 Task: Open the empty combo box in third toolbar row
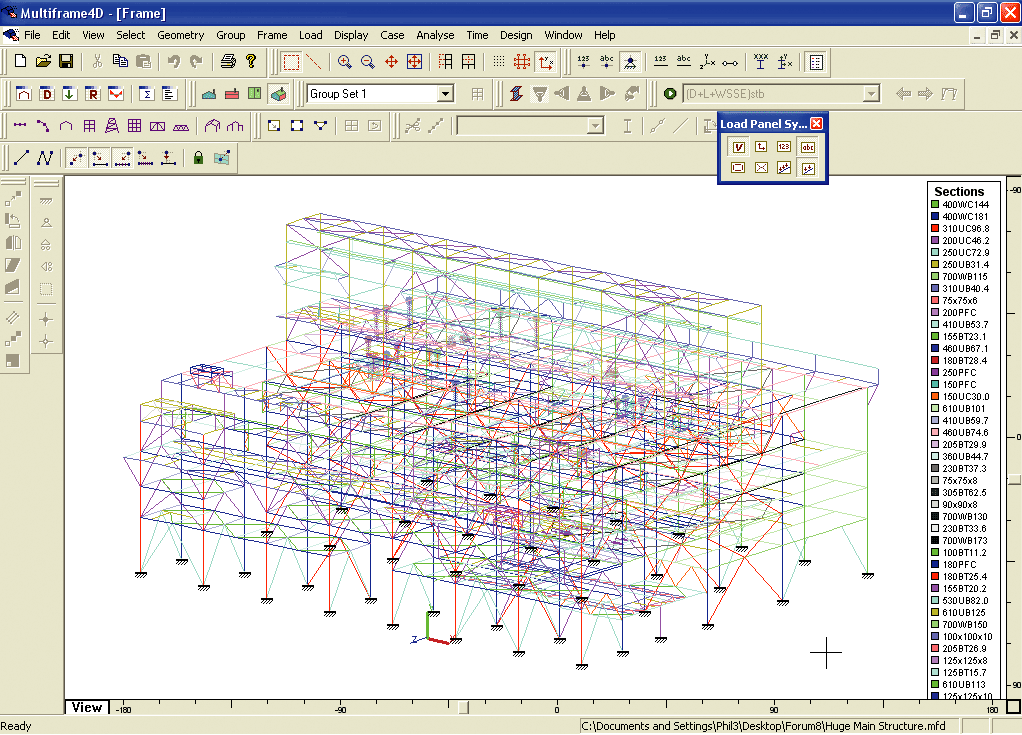coord(596,126)
